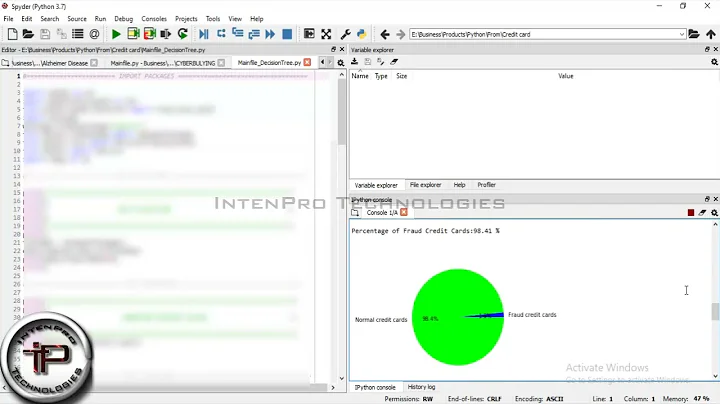
Task: Run selection or current line icon
Action: (166, 34)
